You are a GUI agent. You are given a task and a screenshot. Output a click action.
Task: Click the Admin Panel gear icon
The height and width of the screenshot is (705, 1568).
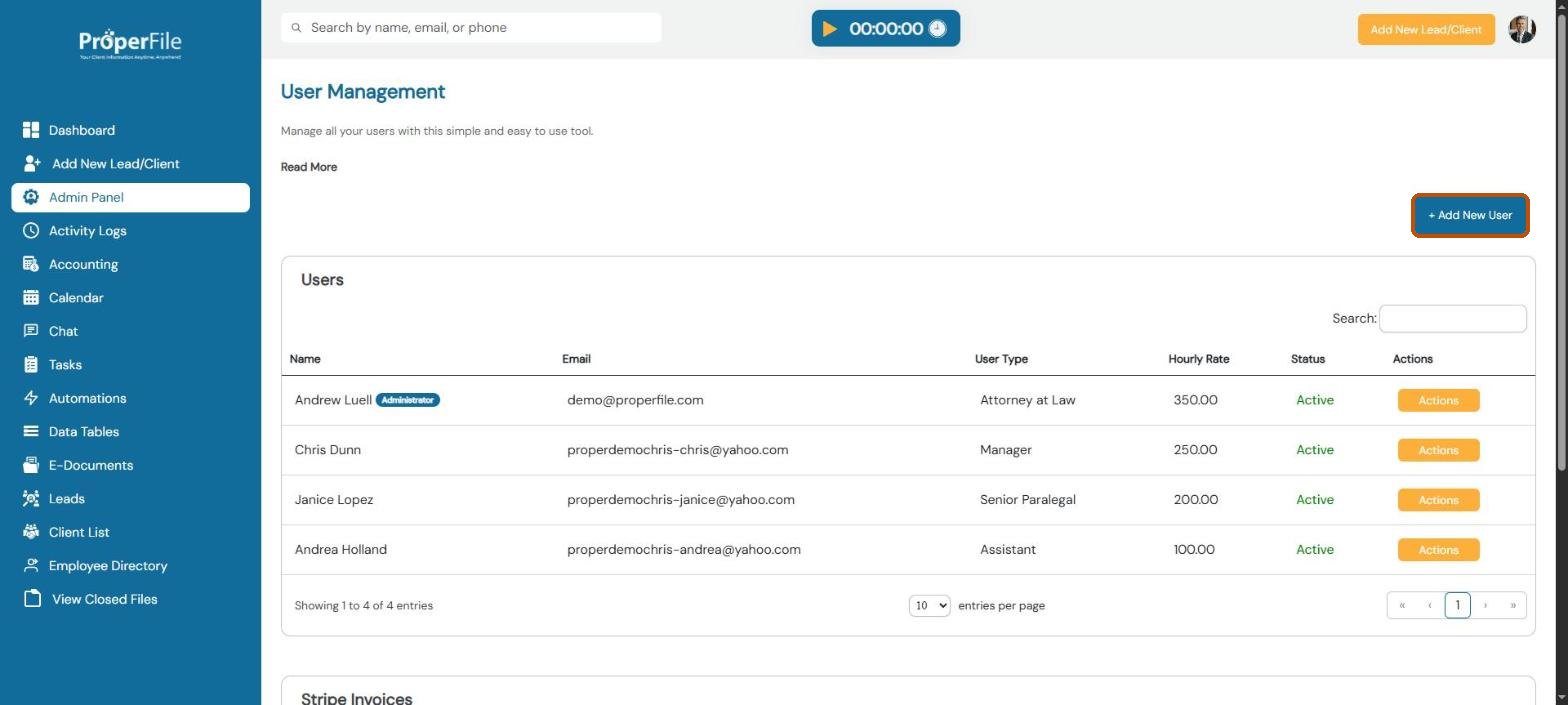point(31,197)
